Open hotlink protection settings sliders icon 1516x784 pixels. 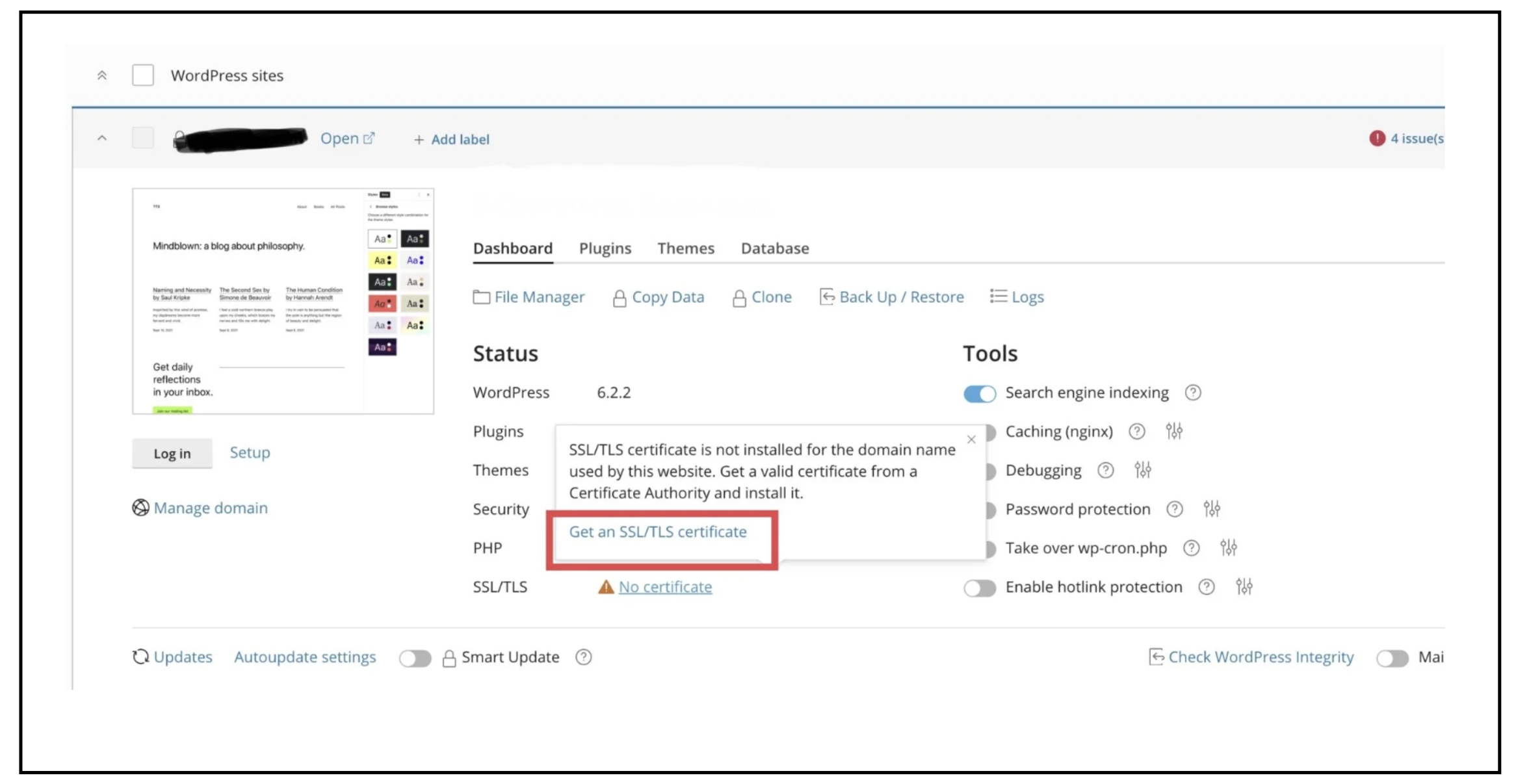1244,587
